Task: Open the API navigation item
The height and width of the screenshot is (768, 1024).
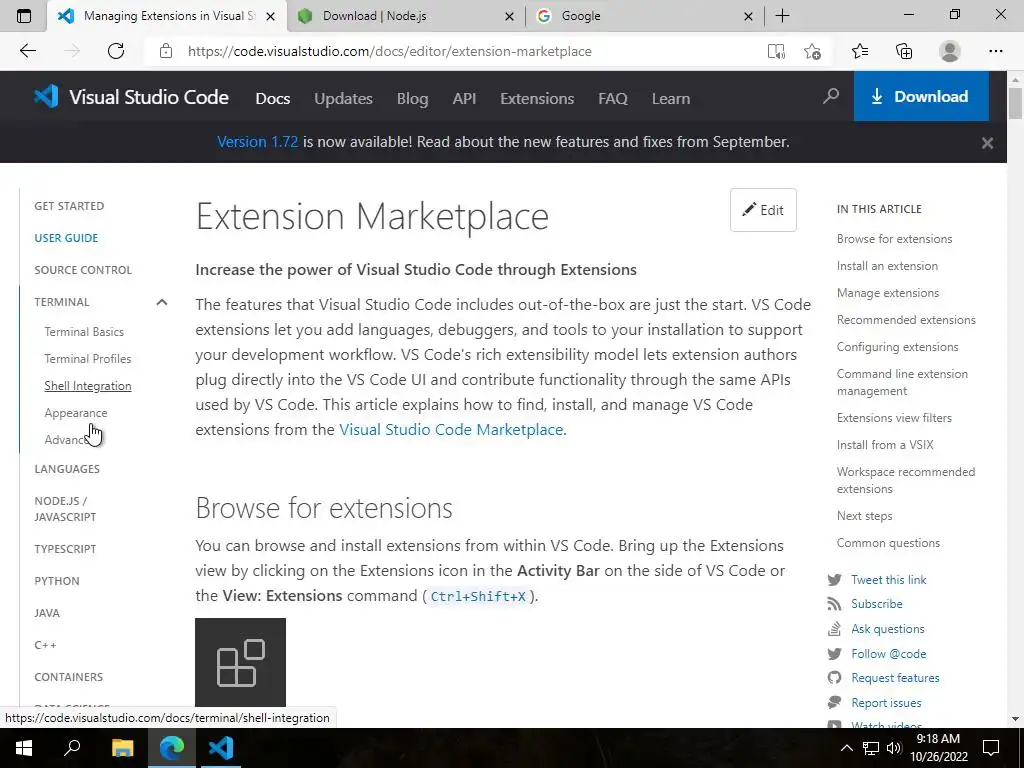Action: coord(464,99)
